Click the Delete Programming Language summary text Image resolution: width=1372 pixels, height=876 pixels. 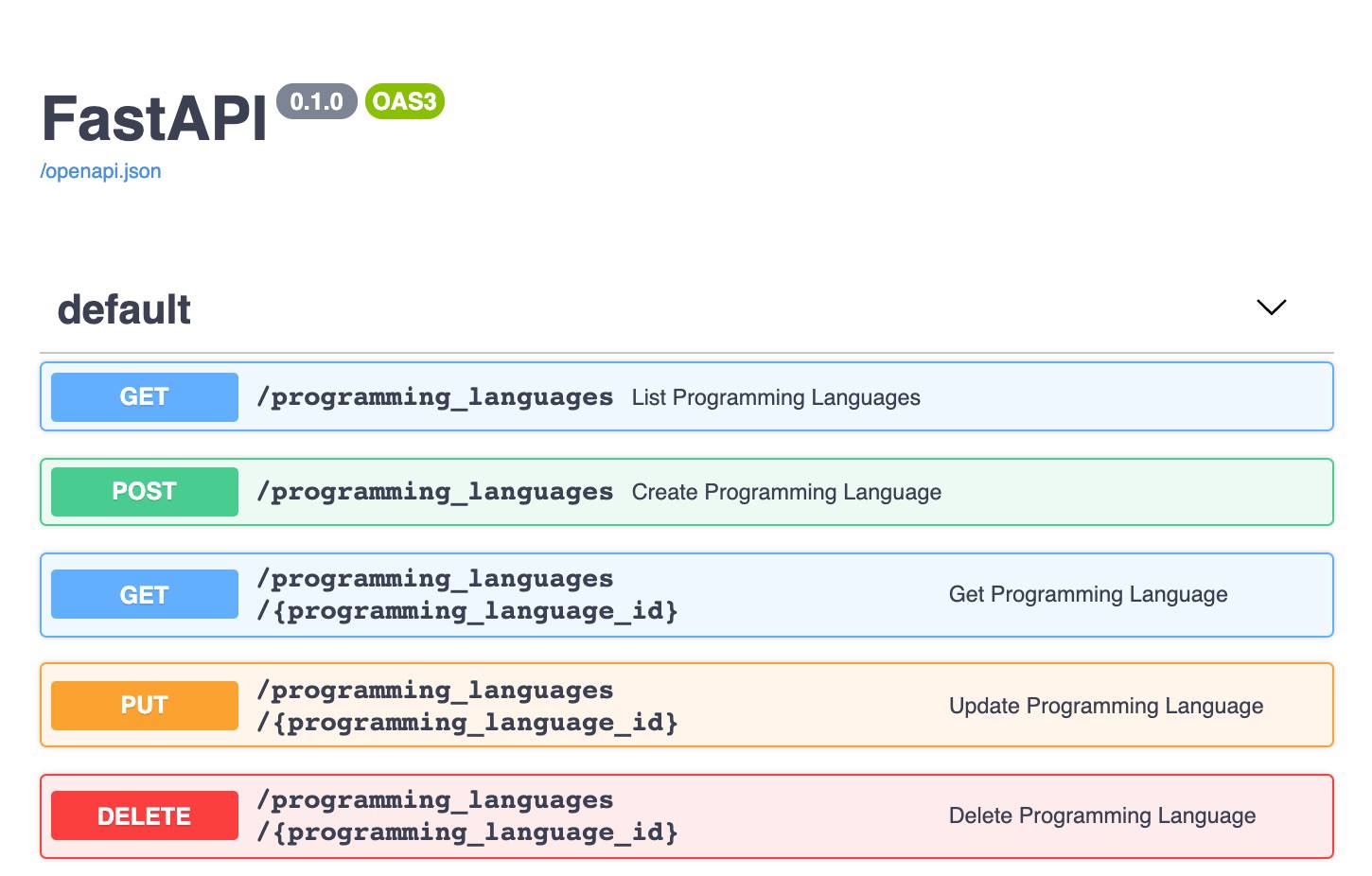point(1102,815)
